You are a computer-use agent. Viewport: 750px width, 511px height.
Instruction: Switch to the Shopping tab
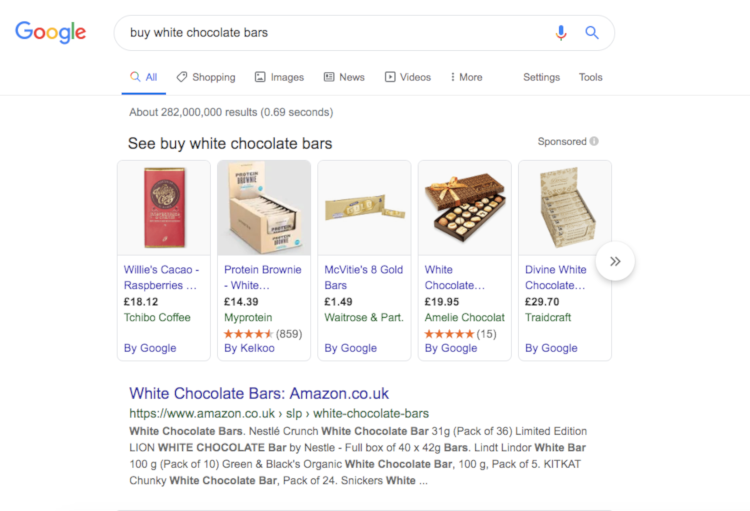[x=206, y=77]
